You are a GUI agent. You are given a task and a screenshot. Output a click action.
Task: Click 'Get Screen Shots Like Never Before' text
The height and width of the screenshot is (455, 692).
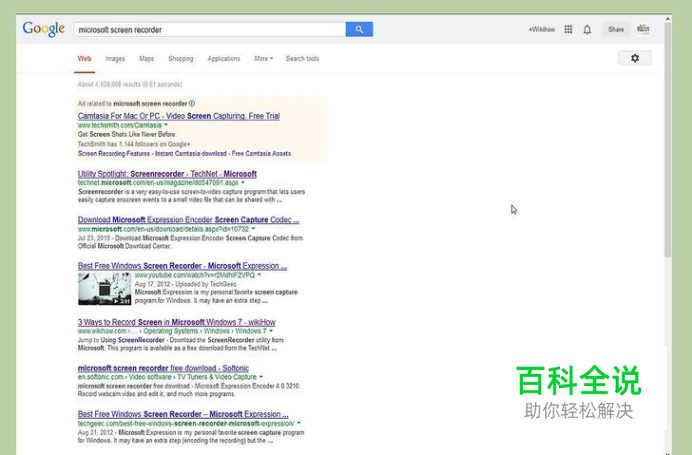[127, 134]
